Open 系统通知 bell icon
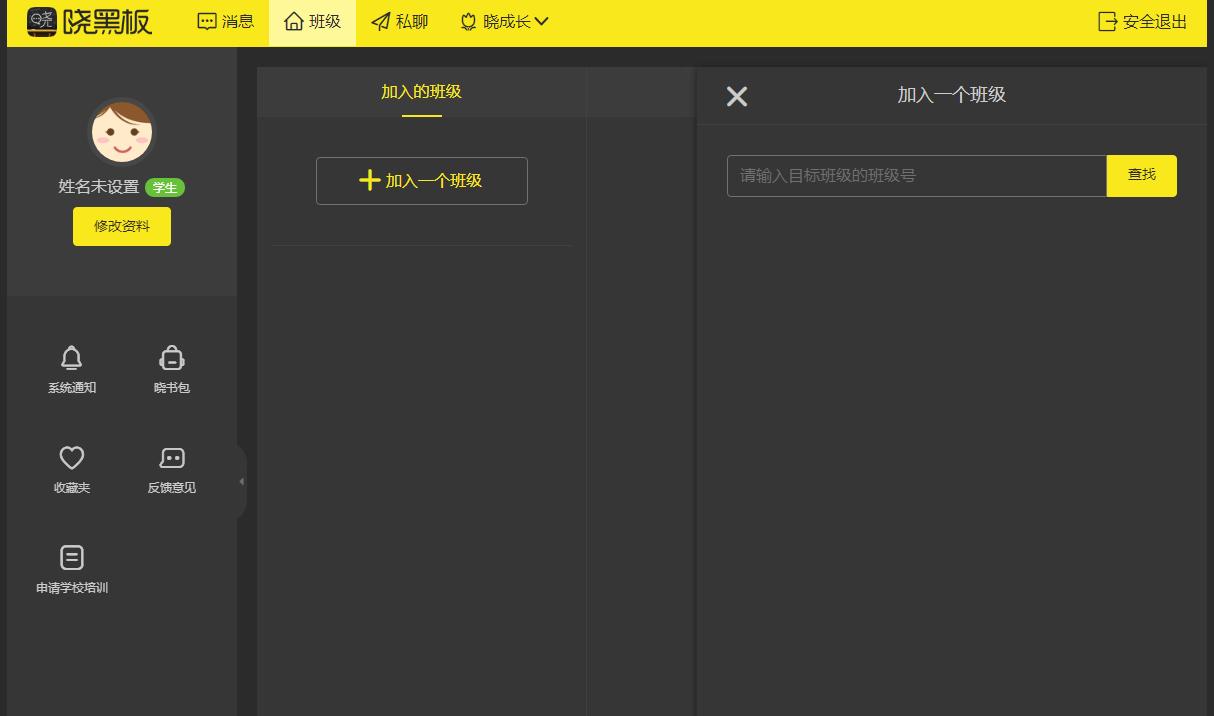1214x716 pixels. coord(72,358)
